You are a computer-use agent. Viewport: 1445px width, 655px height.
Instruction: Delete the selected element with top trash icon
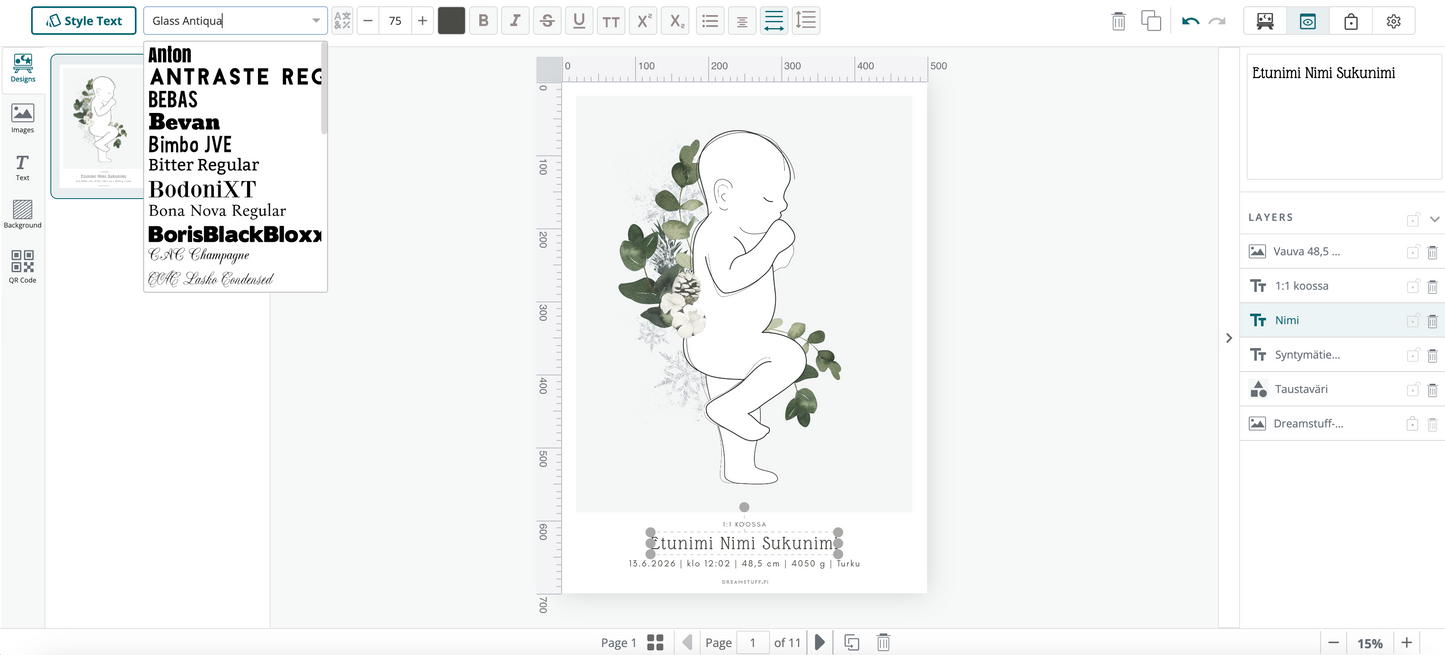tap(1119, 21)
